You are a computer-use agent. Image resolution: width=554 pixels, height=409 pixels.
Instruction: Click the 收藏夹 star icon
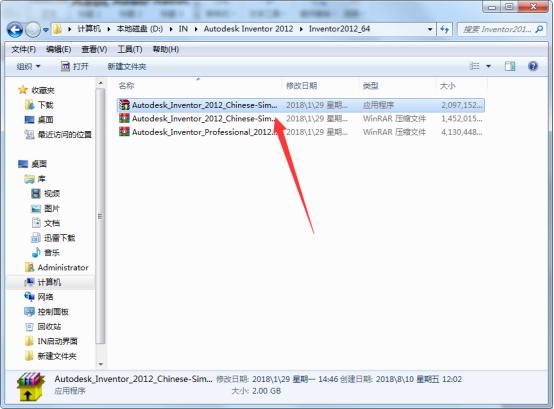[23, 90]
